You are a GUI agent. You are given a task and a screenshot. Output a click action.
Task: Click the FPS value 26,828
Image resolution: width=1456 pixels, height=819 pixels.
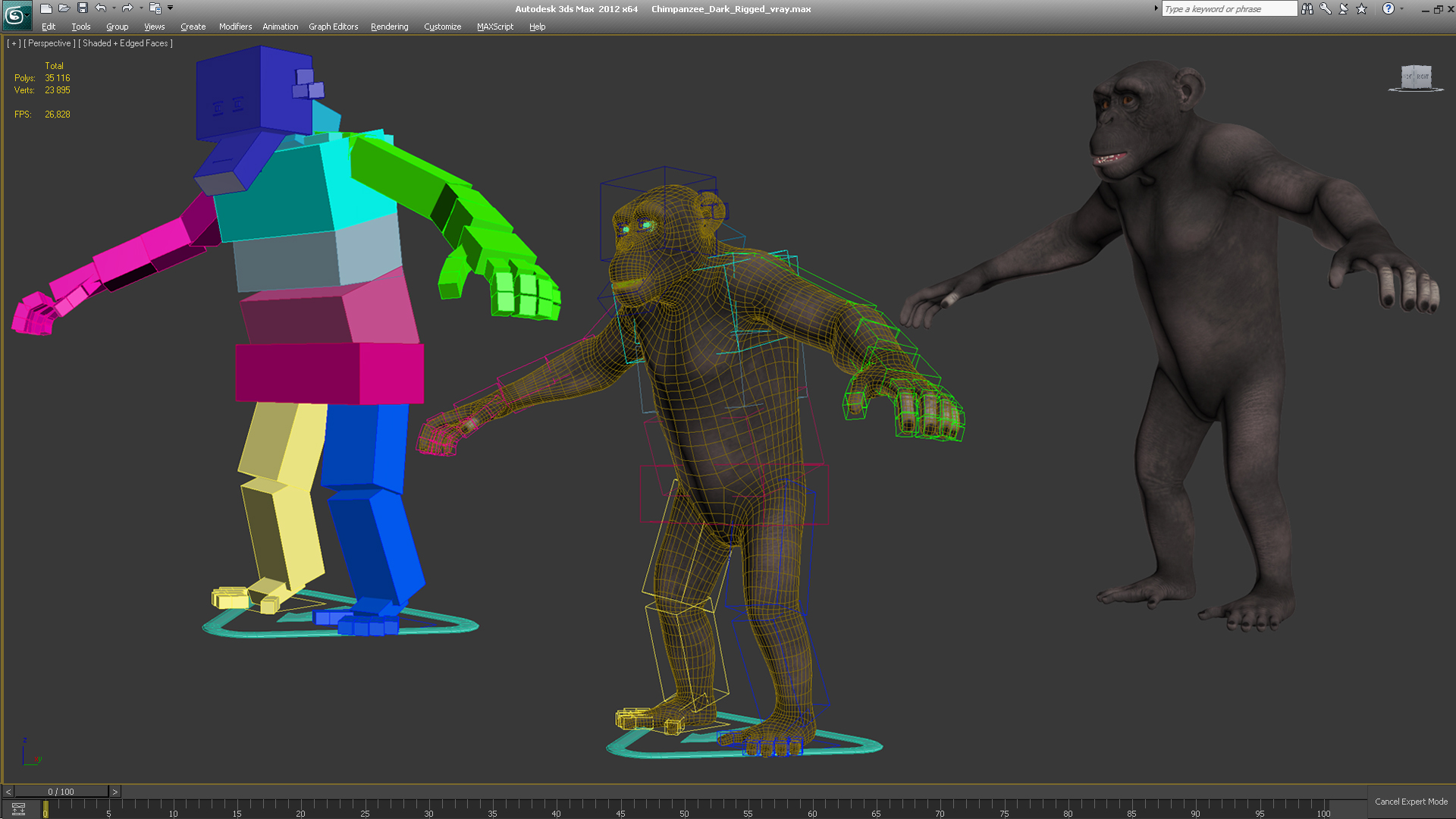(x=58, y=115)
